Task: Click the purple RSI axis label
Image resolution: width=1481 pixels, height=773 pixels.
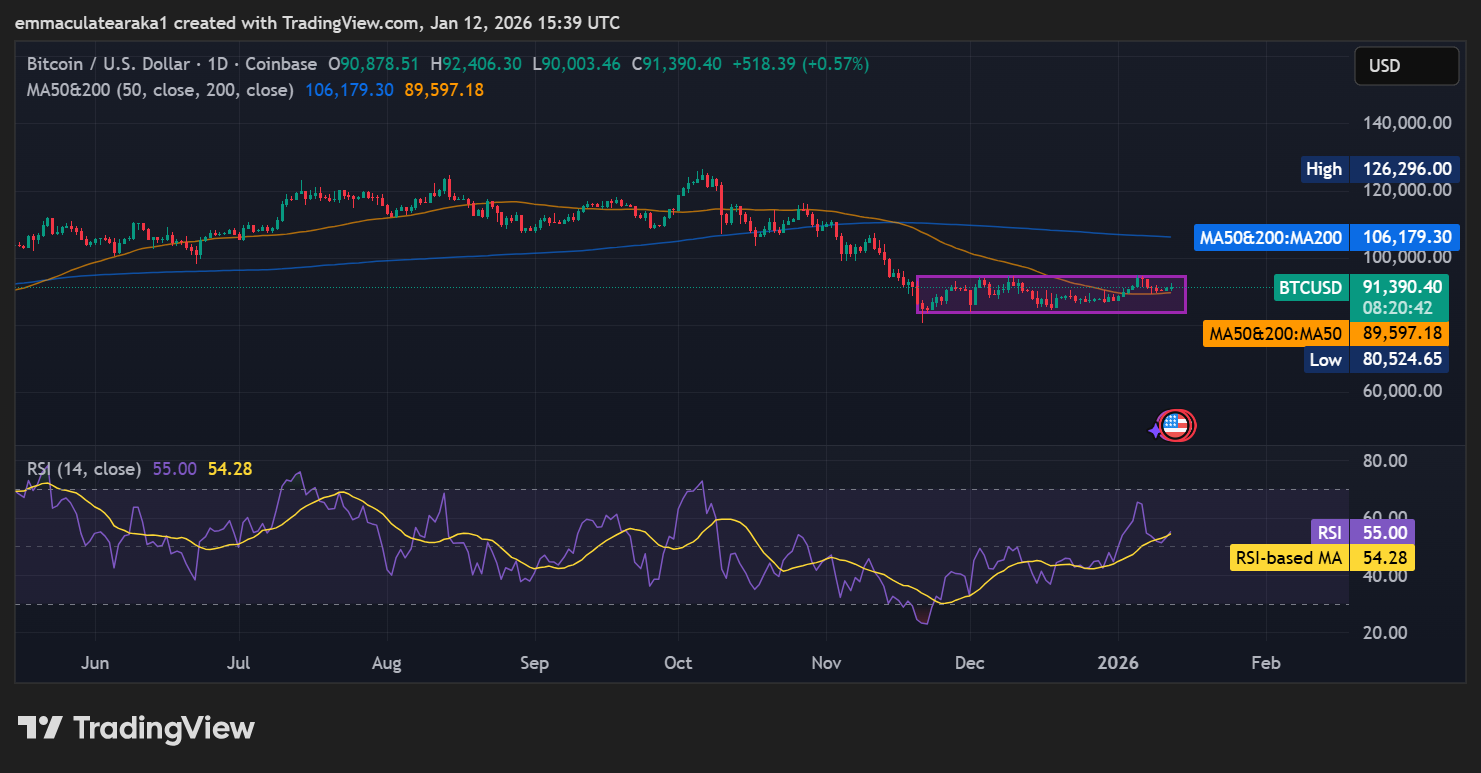Action: click(1329, 533)
